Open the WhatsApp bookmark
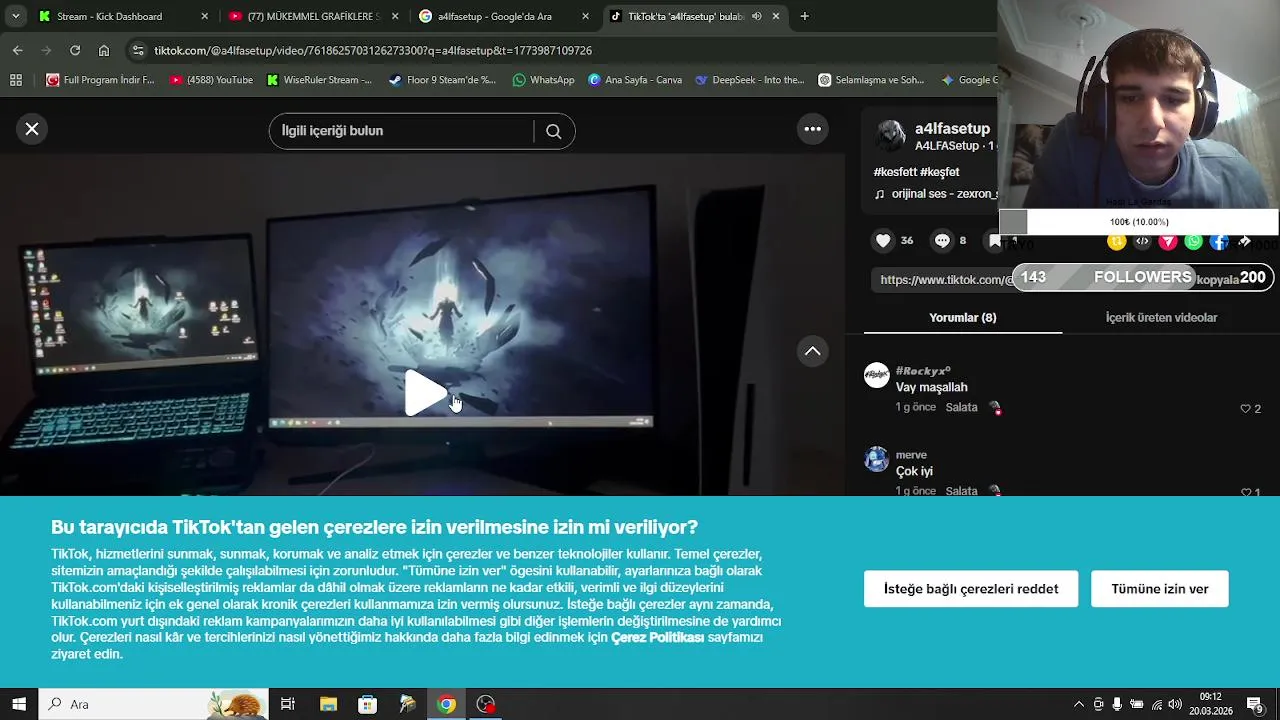1280x720 pixels. click(x=543, y=80)
